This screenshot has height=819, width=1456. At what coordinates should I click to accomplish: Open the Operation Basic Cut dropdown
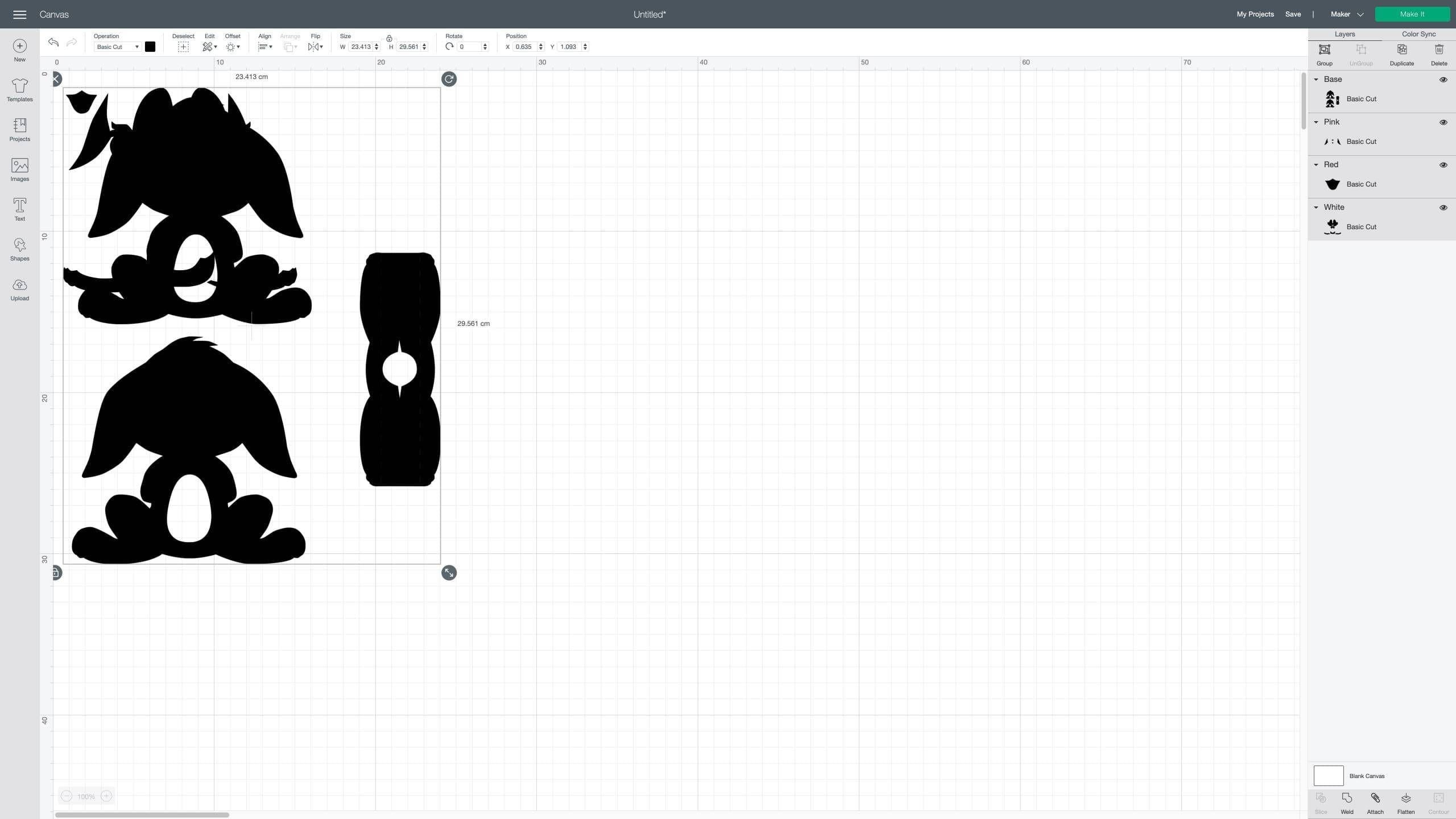pos(117,47)
